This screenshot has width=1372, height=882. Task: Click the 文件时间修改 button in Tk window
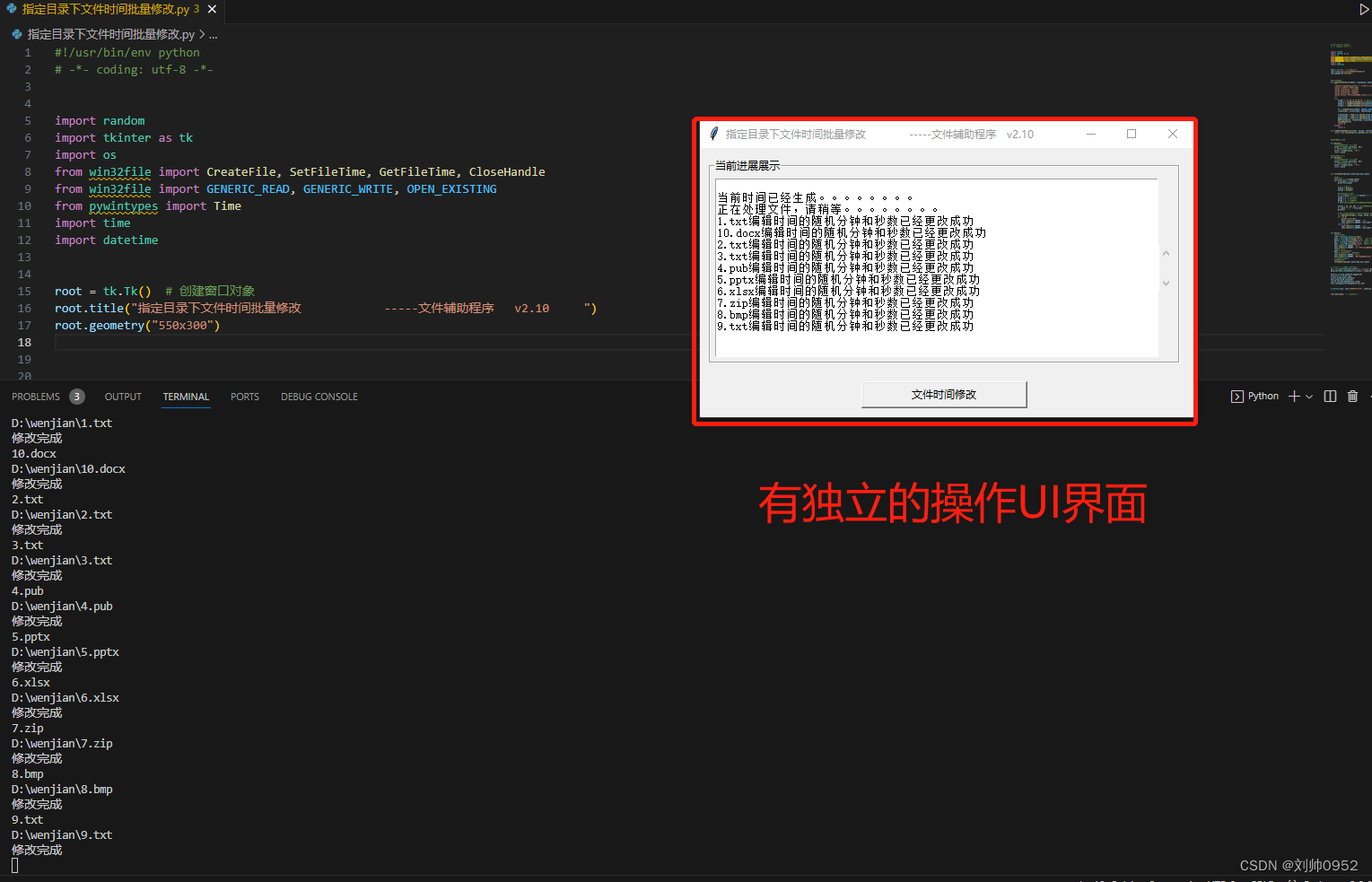[x=944, y=395]
